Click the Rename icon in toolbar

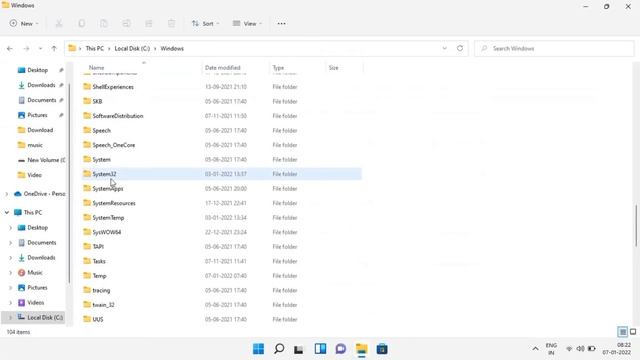pos(127,24)
